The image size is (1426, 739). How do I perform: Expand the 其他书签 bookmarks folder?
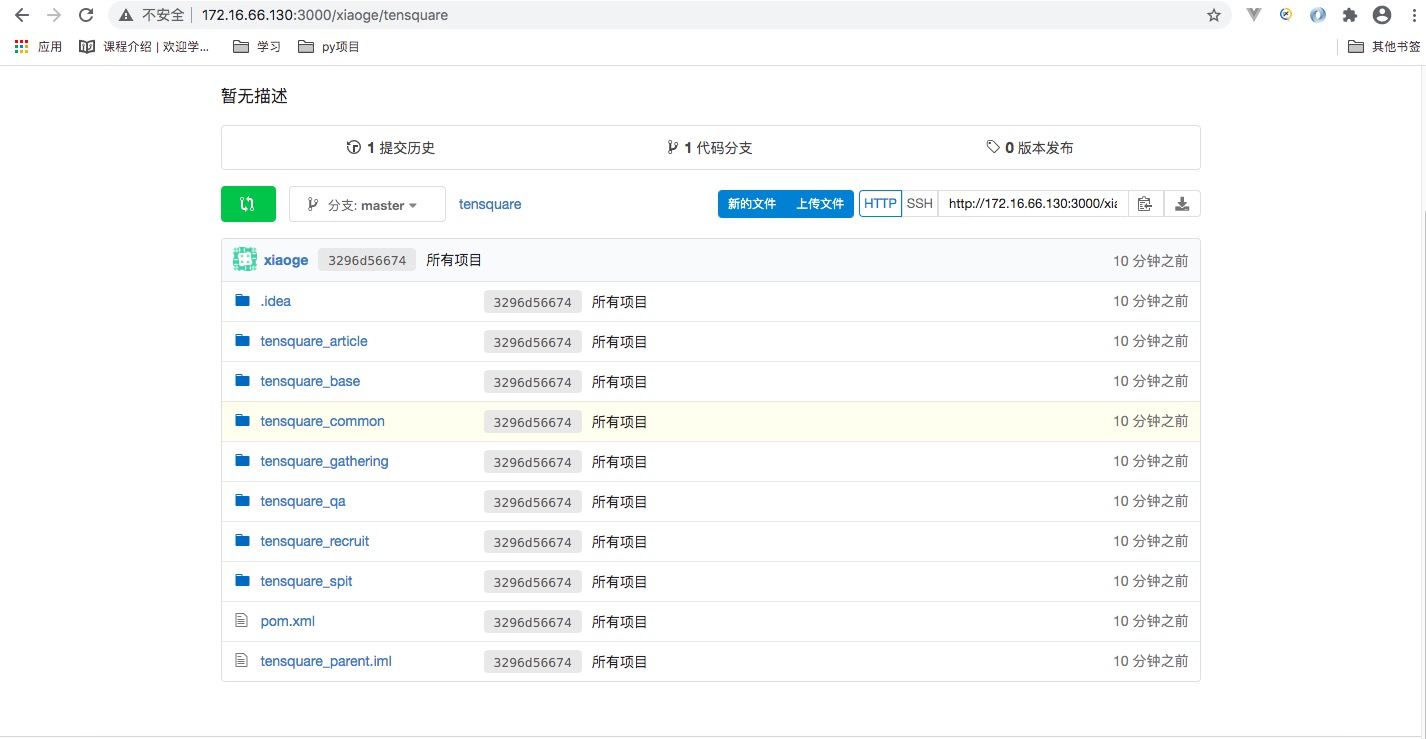pos(1390,46)
